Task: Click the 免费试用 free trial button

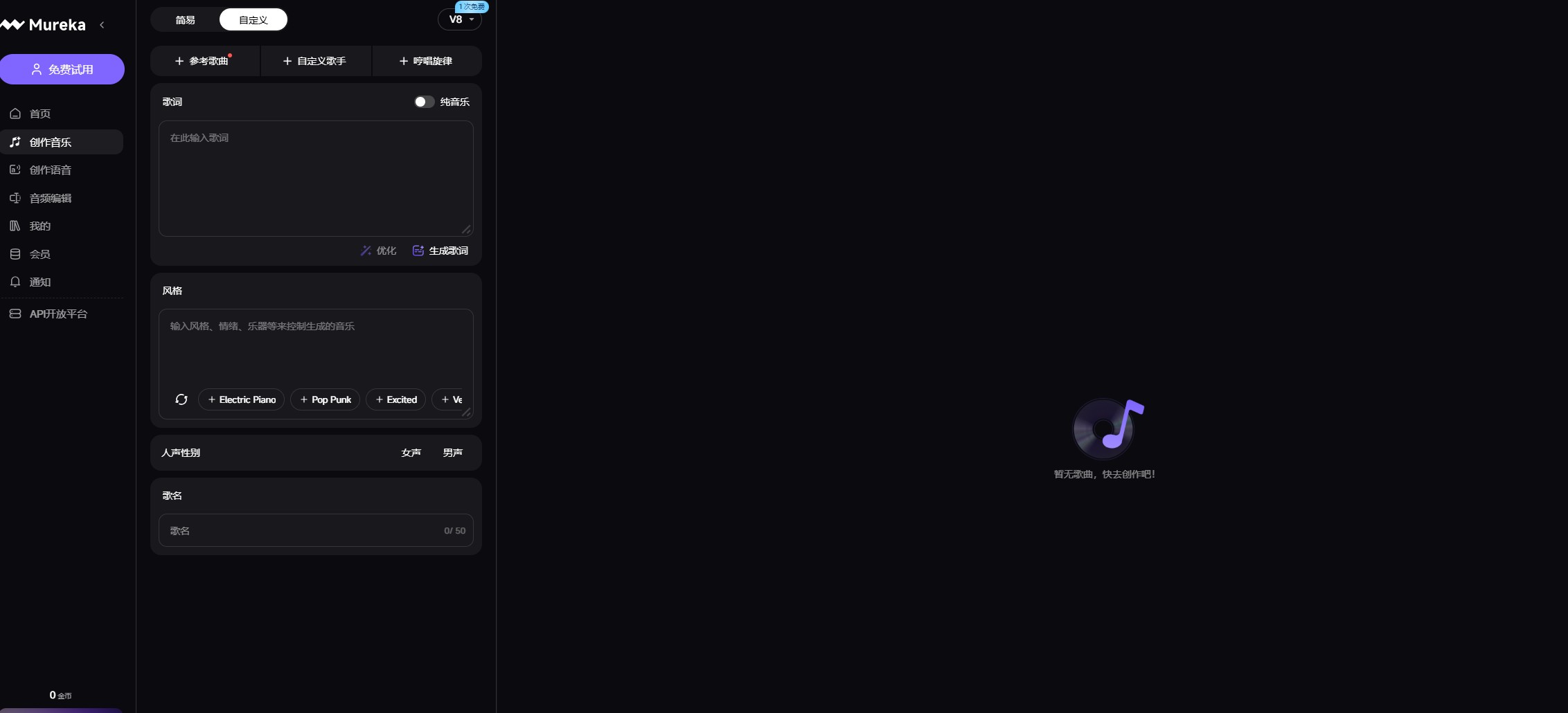Action: (x=62, y=69)
